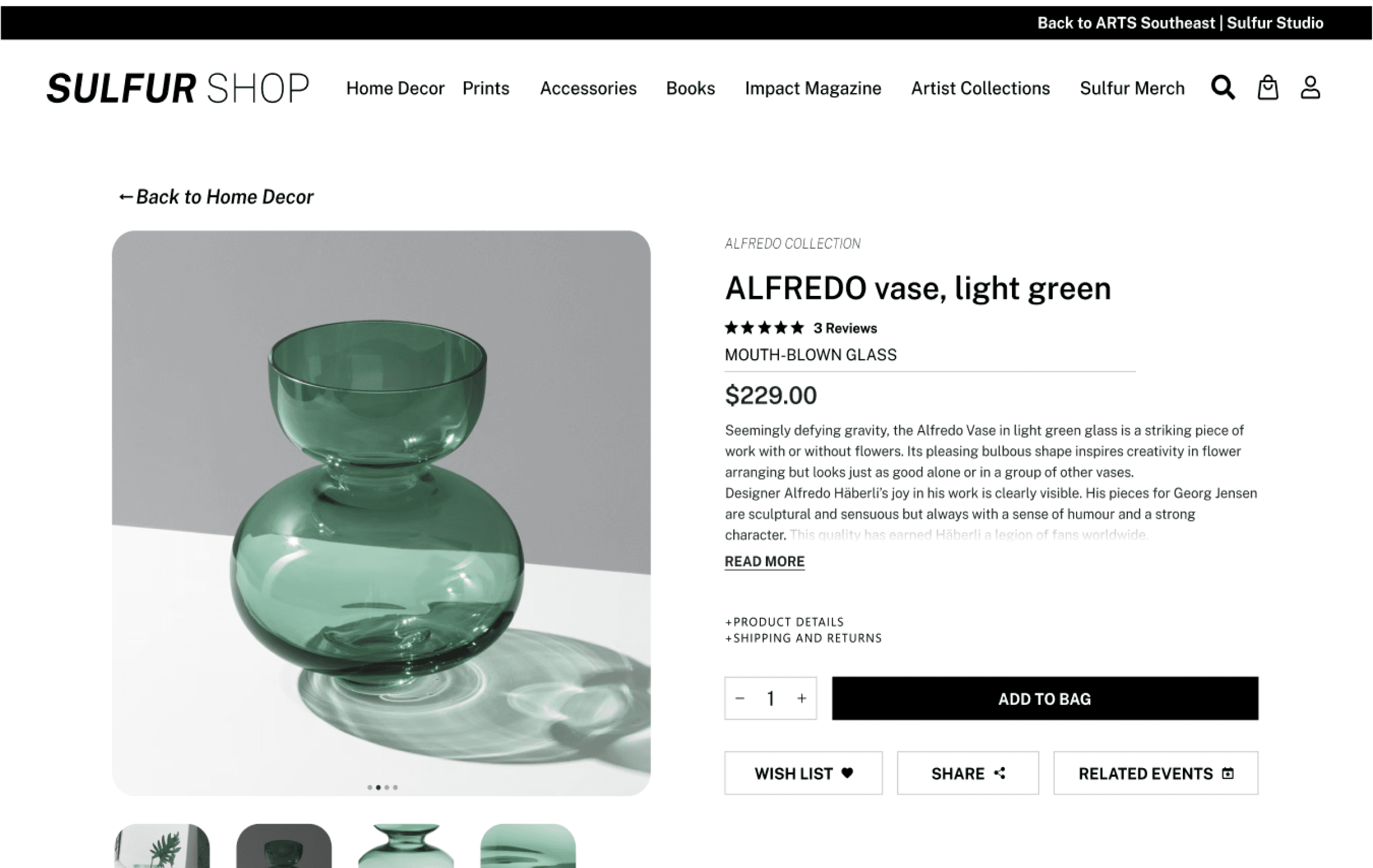Open Related Events calendar button
The height and width of the screenshot is (868, 1373).
pos(1155,773)
